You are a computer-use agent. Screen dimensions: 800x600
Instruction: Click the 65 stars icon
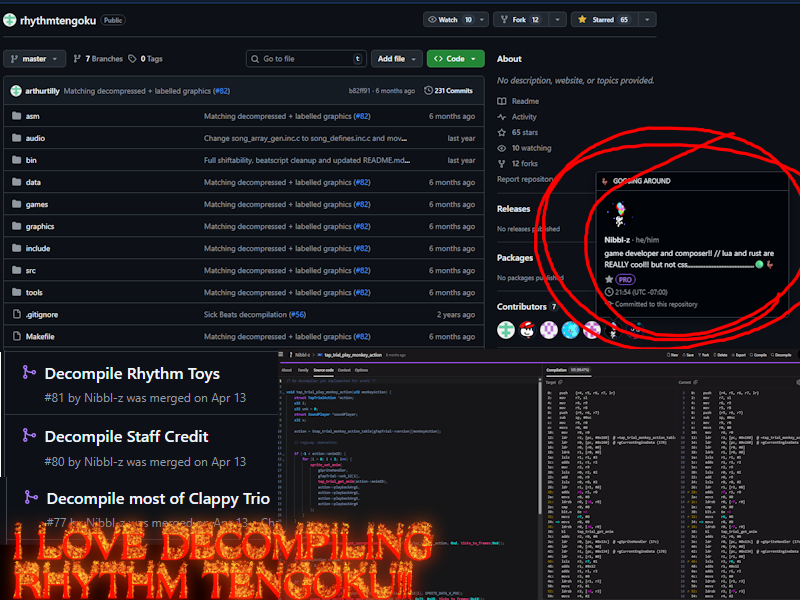(x=503, y=132)
